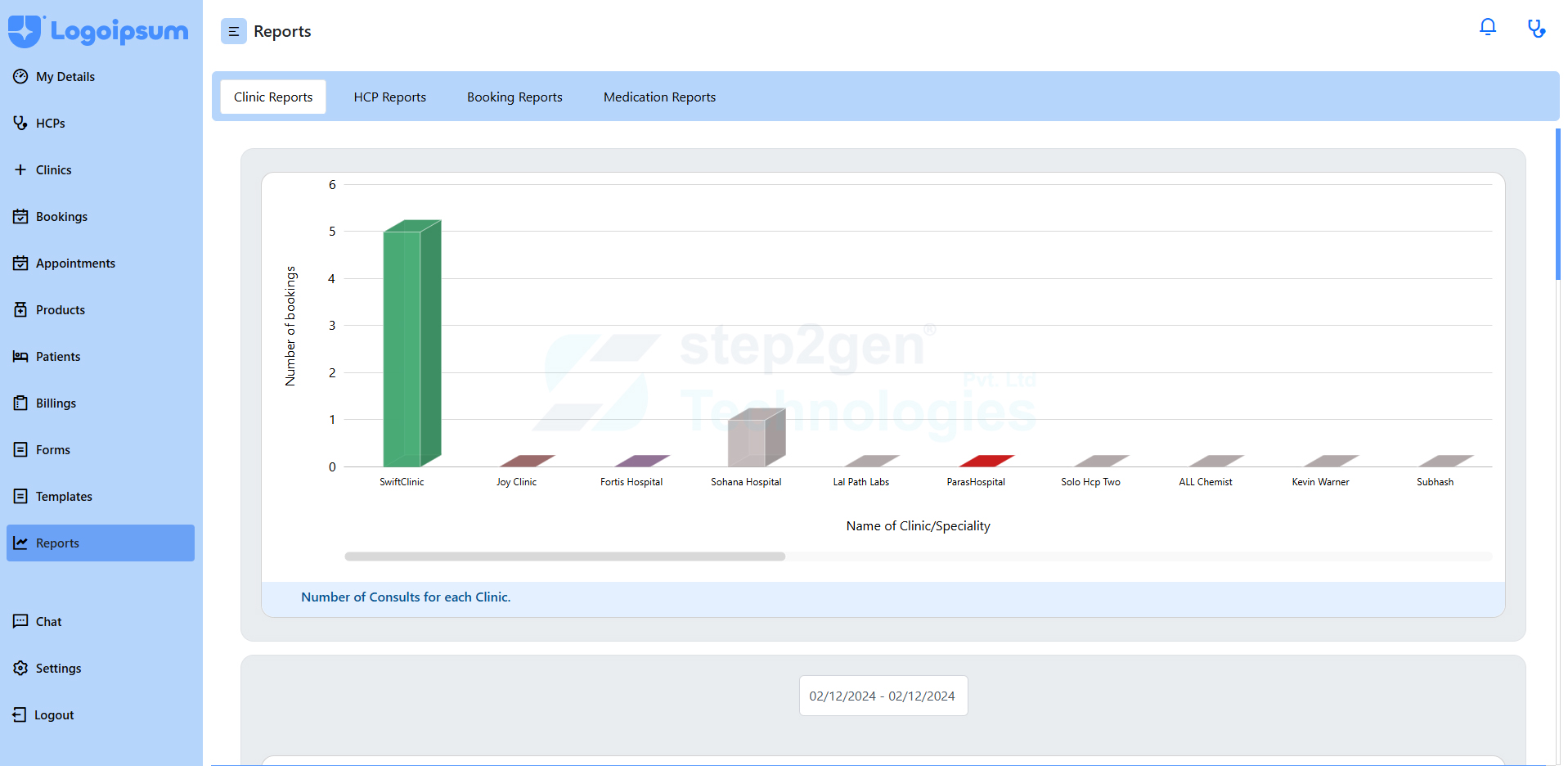
Task: Switch to HCP Reports tab
Action: [390, 97]
